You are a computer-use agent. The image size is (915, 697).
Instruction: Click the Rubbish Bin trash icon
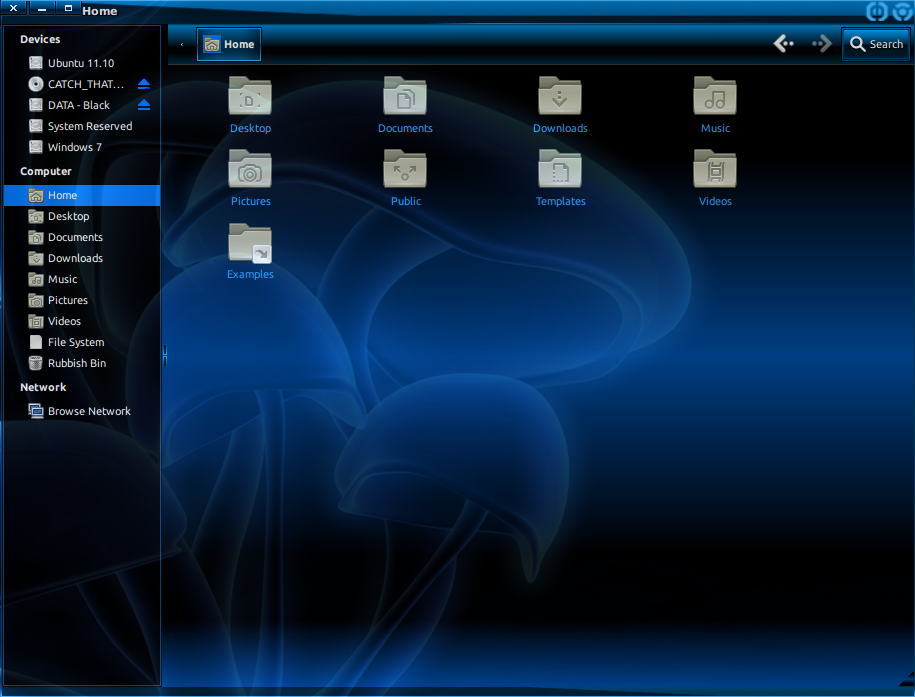36,363
